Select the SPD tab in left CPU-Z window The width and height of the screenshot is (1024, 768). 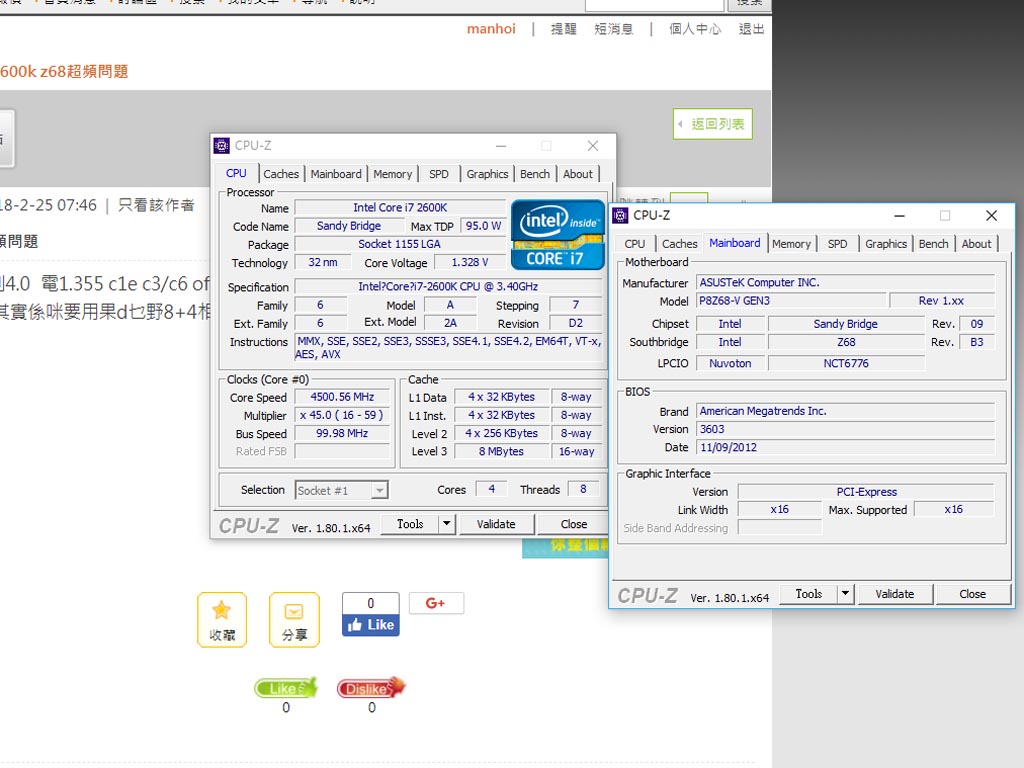click(439, 174)
